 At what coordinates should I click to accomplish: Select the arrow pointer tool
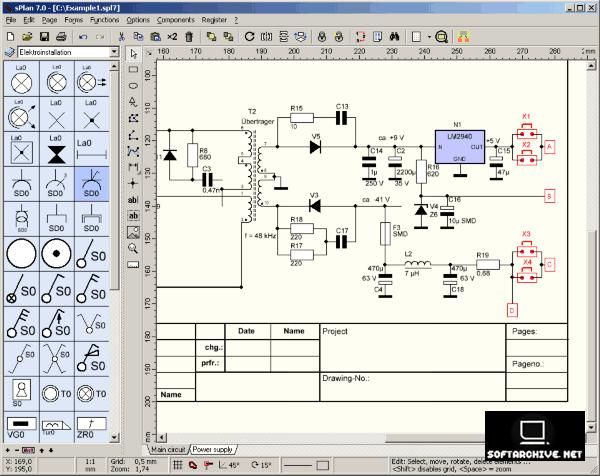pyautogui.click(x=133, y=54)
